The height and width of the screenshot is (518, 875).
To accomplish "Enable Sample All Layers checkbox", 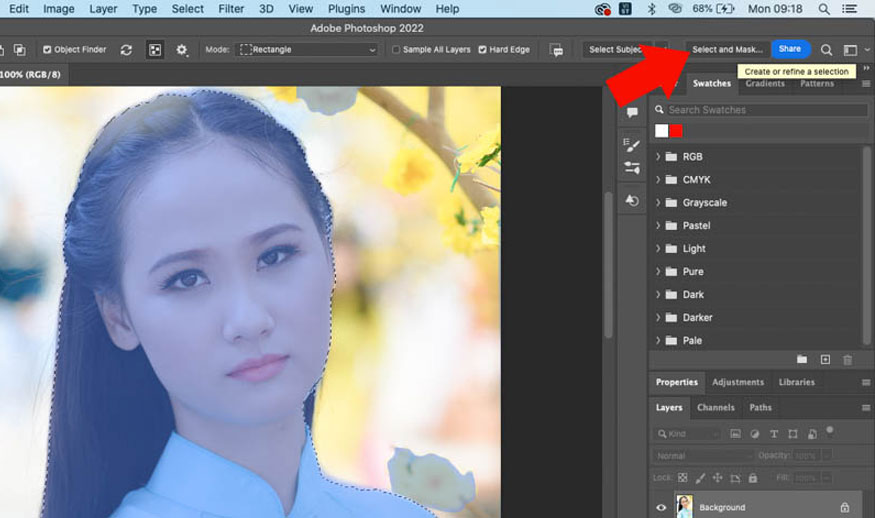I will 396,50.
